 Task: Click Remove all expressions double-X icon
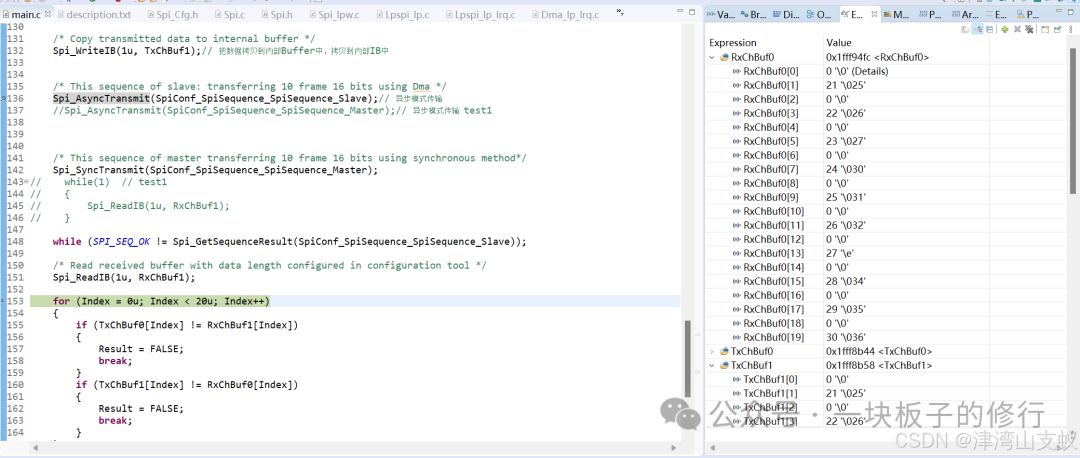click(x=1030, y=30)
